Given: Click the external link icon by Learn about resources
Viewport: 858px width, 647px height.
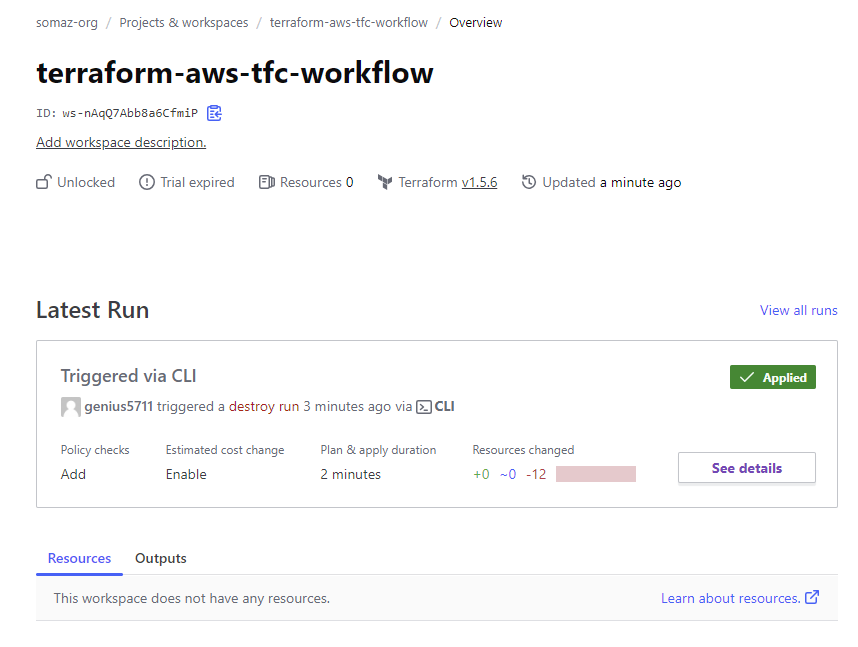Looking at the screenshot, I should 812,597.
